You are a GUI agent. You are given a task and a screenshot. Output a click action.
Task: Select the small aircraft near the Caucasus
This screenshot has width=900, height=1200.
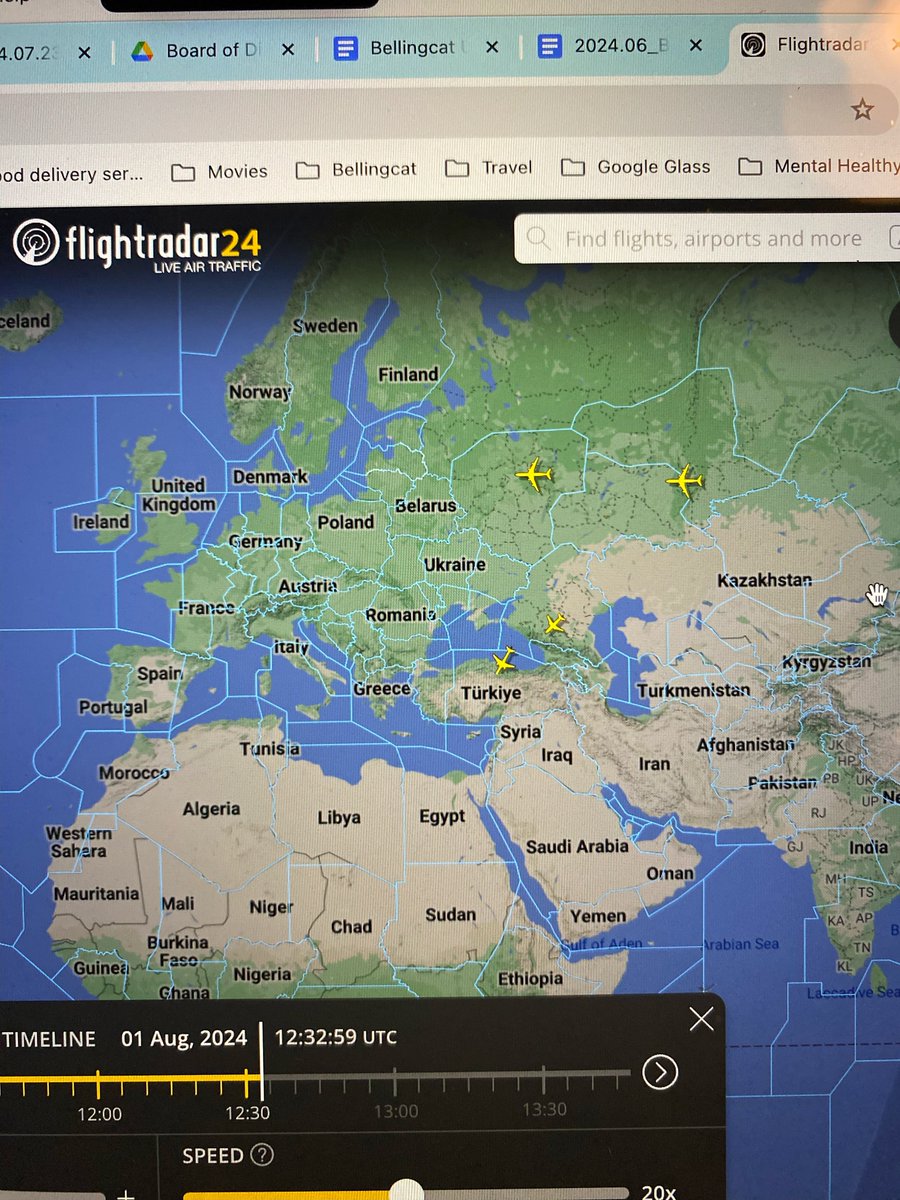coord(555,625)
